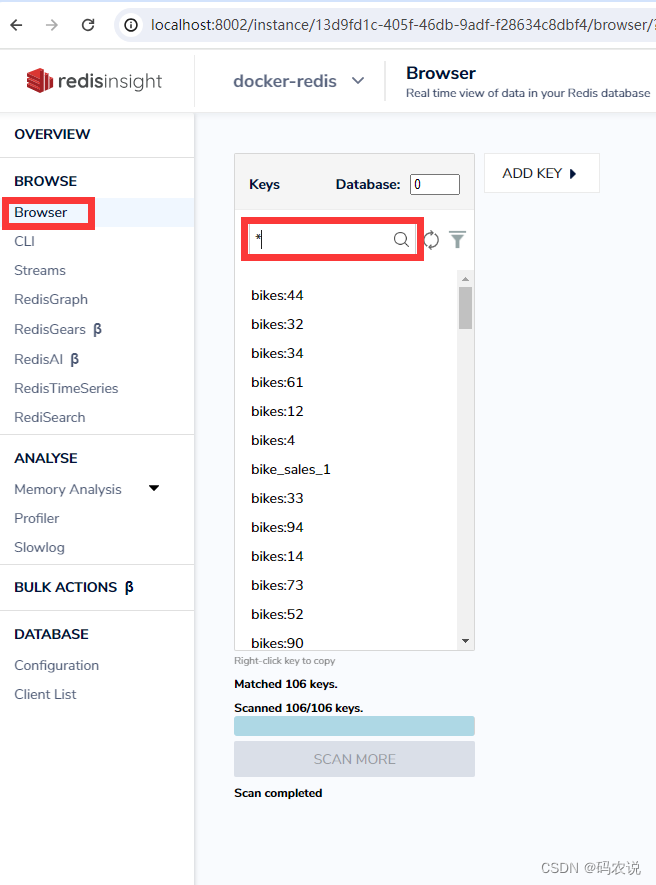The height and width of the screenshot is (885, 656).
Task: Select key bikes:44
Action: click(x=277, y=295)
